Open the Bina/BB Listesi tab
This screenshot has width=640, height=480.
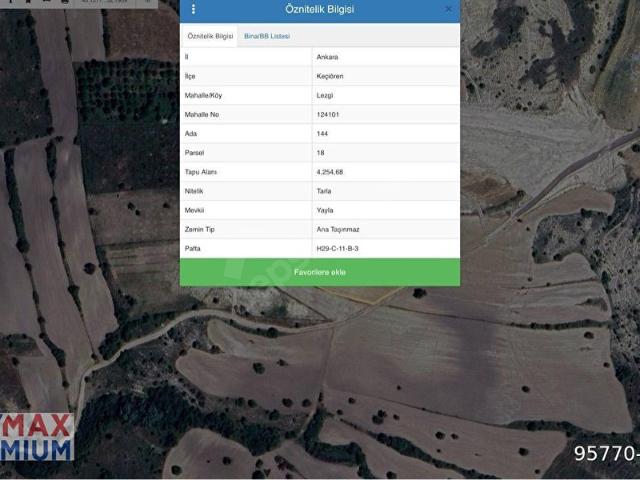(x=267, y=35)
